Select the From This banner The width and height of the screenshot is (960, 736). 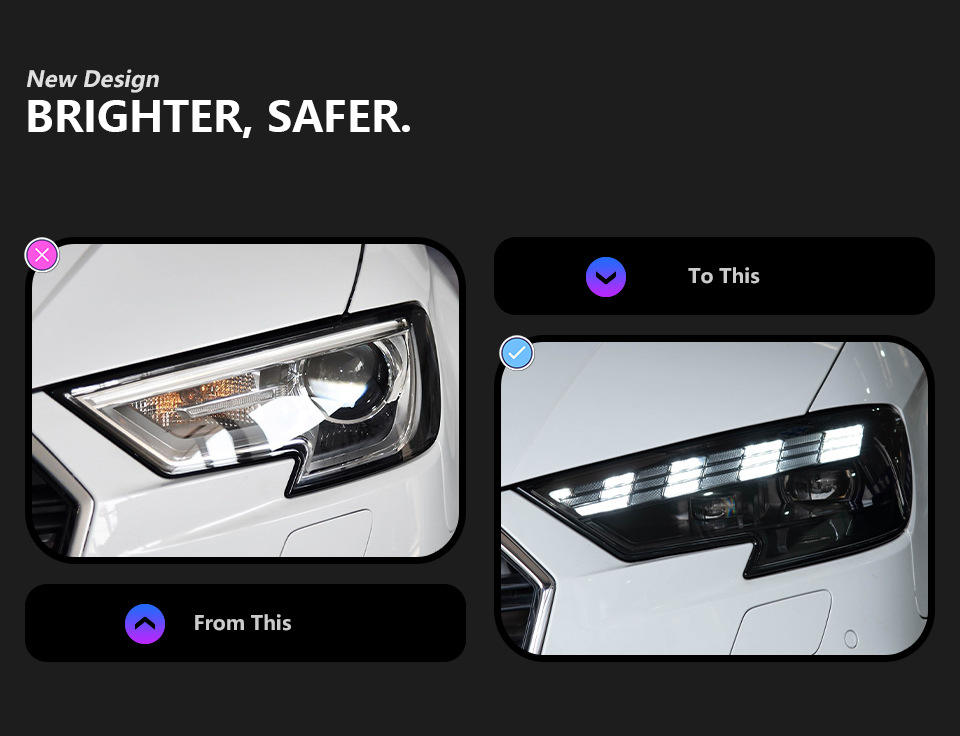(245, 623)
